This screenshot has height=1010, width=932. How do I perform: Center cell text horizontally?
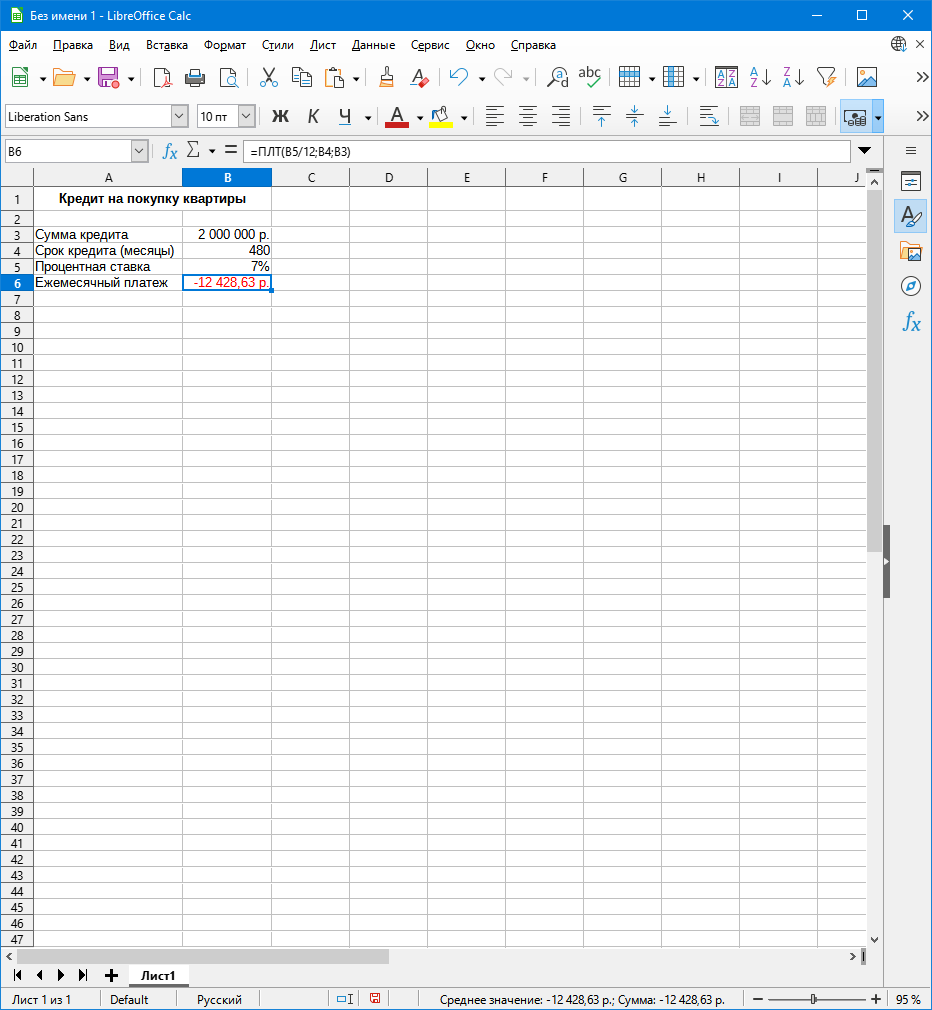coord(528,117)
